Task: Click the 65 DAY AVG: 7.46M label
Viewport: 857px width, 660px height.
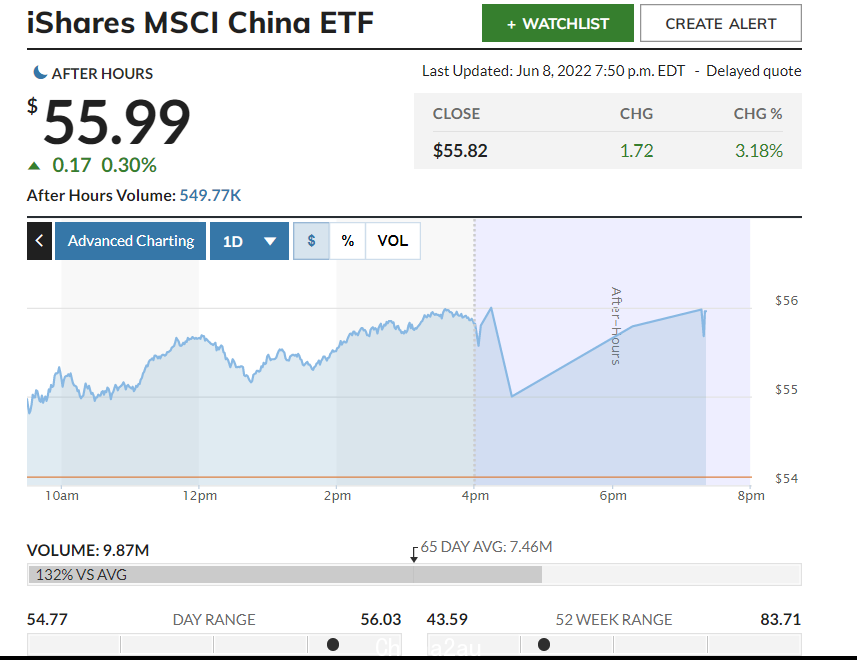Action: click(486, 547)
